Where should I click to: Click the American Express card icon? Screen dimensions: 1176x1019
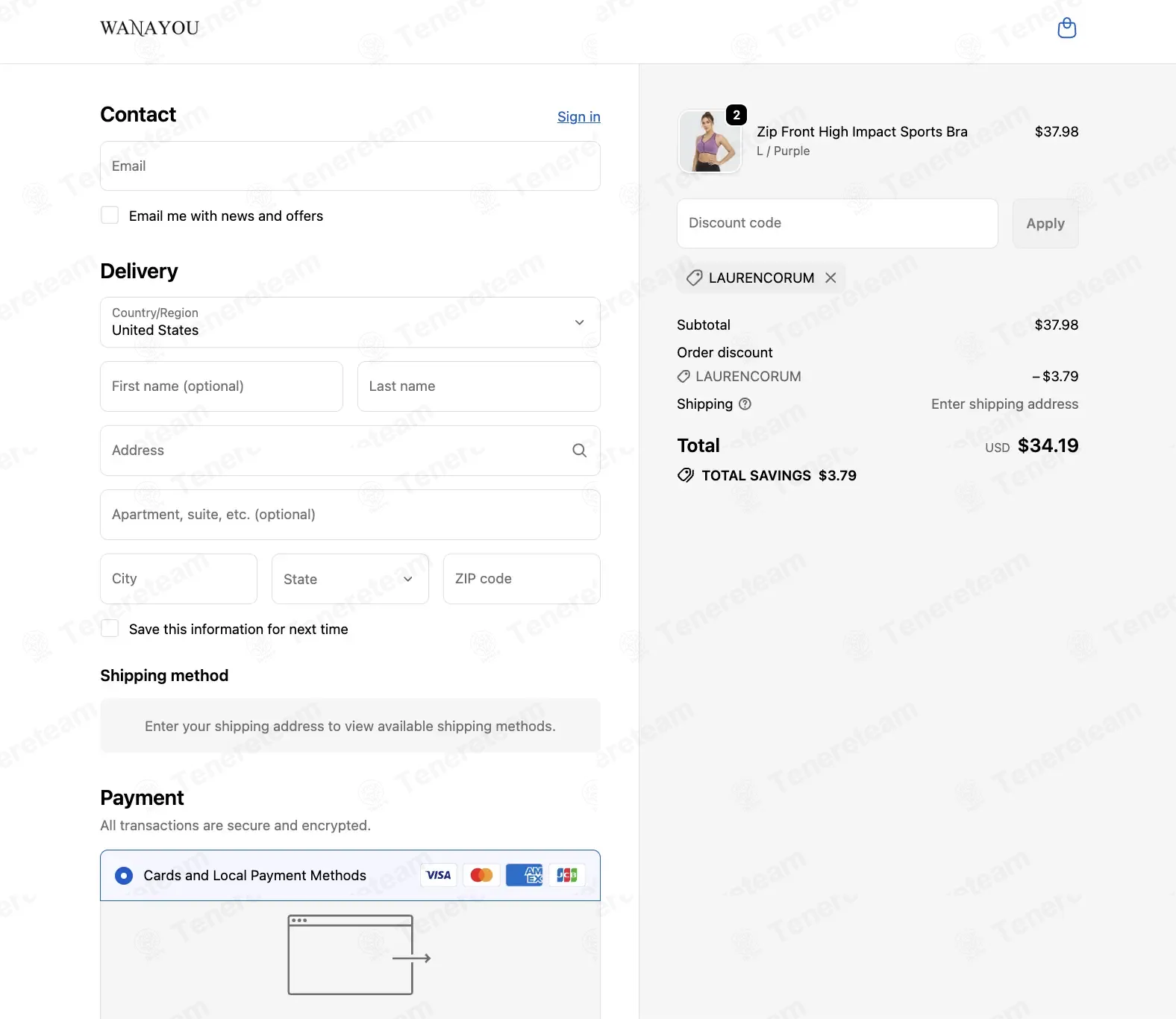coord(525,875)
